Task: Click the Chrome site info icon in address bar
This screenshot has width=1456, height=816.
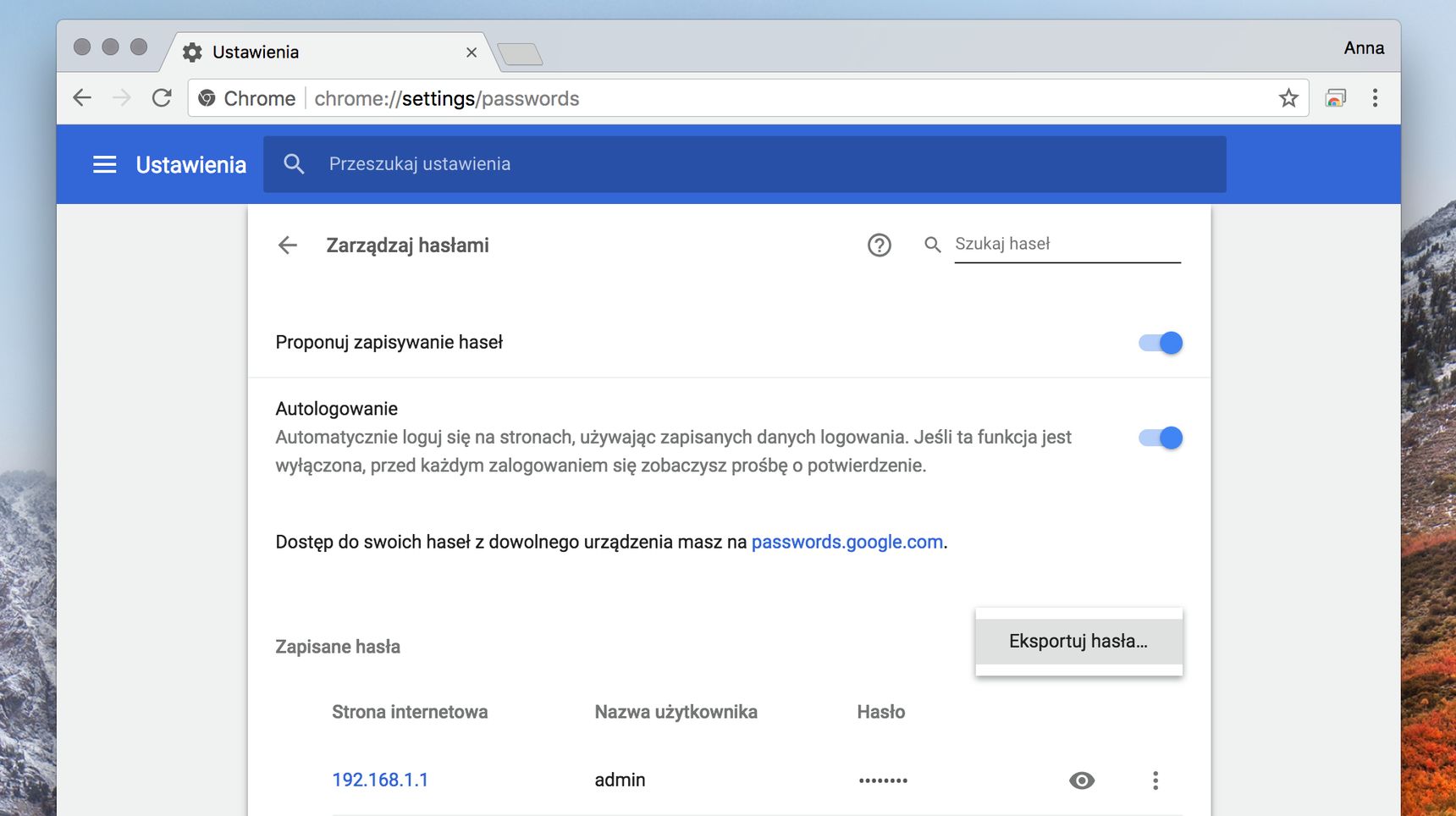Action: [207, 98]
